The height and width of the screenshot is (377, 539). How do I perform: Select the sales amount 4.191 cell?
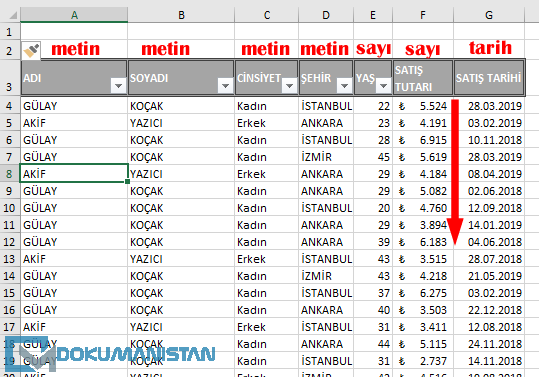coord(423,123)
